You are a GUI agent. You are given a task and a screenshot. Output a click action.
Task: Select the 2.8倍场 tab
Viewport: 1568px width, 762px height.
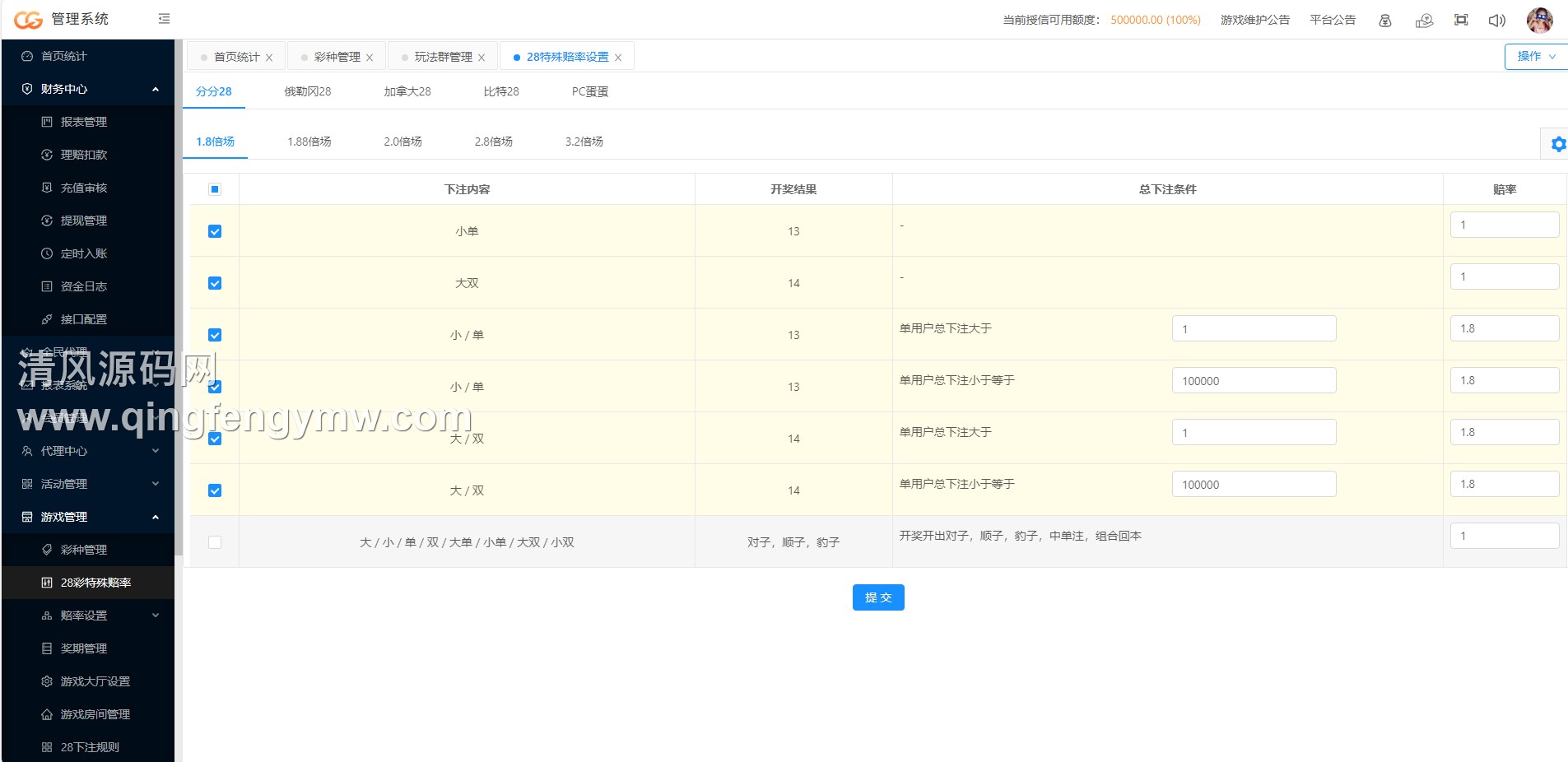tap(493, 142)
